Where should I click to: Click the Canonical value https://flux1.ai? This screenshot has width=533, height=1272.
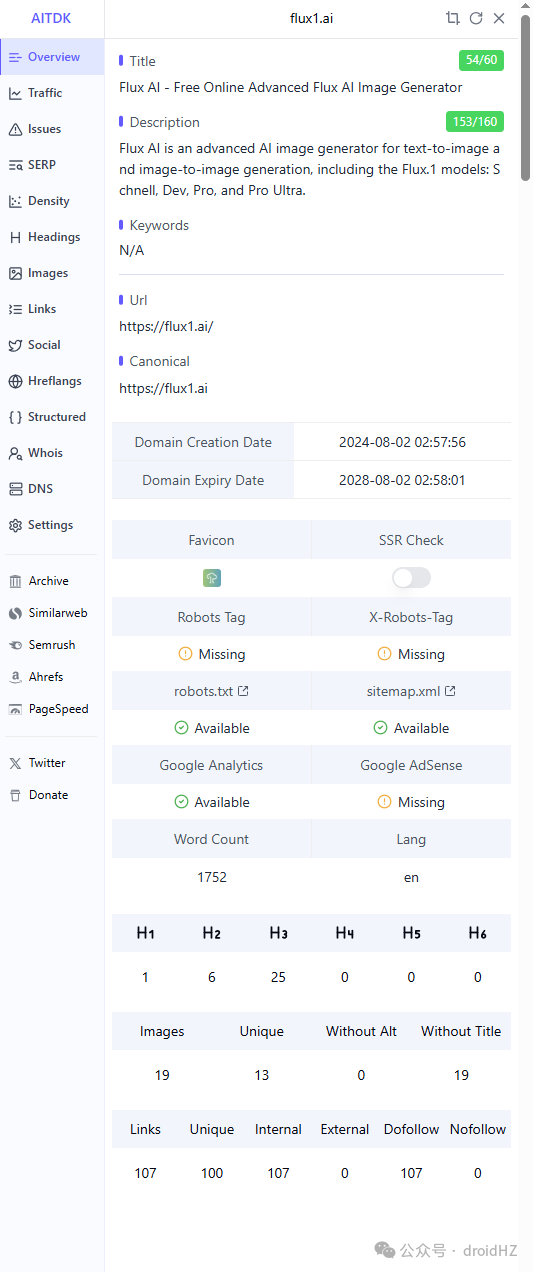[164, 388]
